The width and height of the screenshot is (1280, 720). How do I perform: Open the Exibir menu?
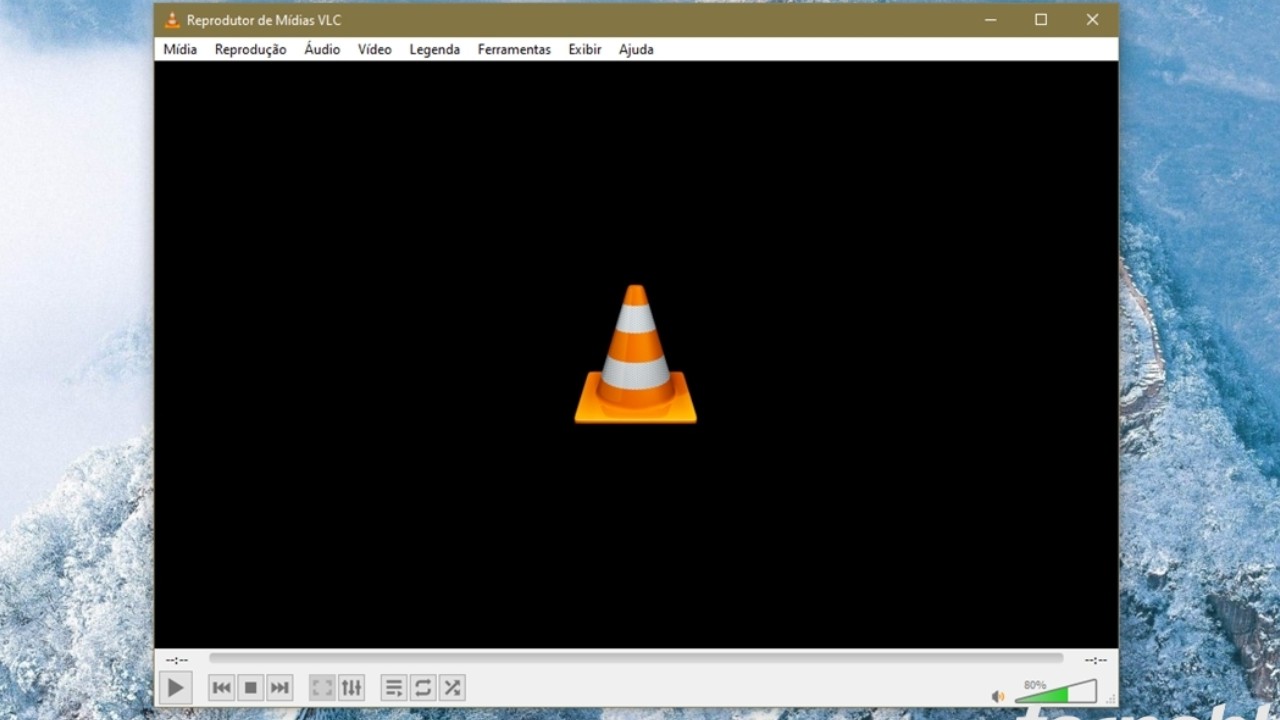coord(585,49)
